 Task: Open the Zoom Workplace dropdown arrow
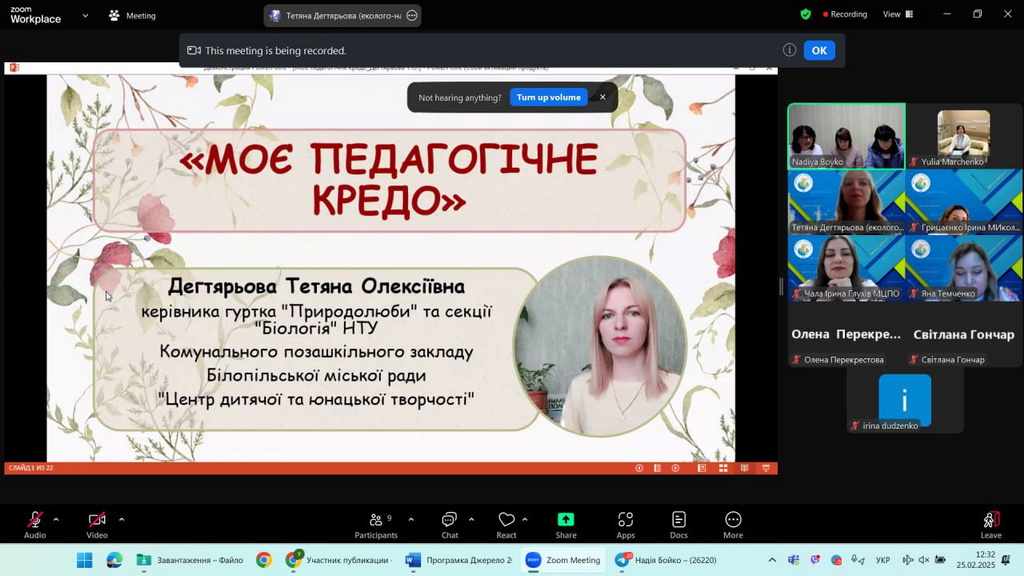[x=85, y=16]
